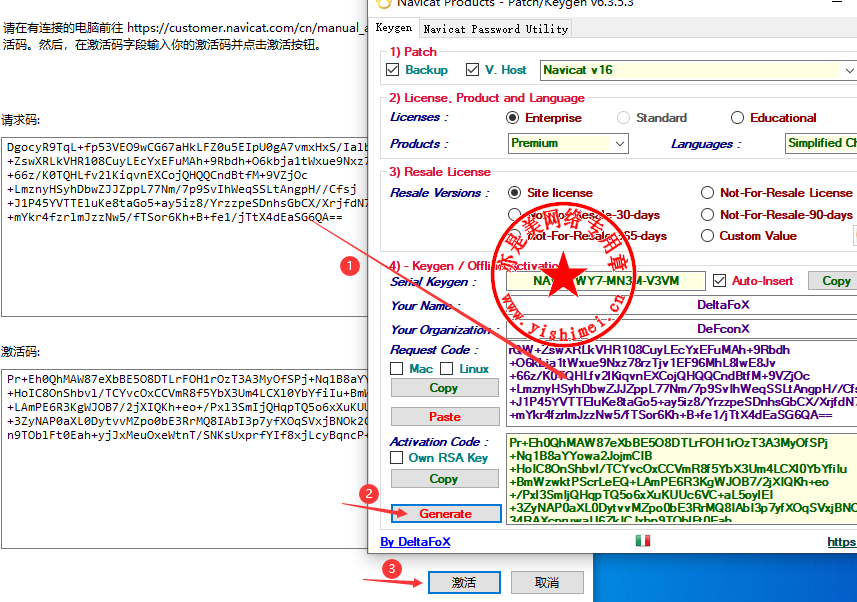
Task: Toggle the Backup checkbox
Action: [392, 69]
